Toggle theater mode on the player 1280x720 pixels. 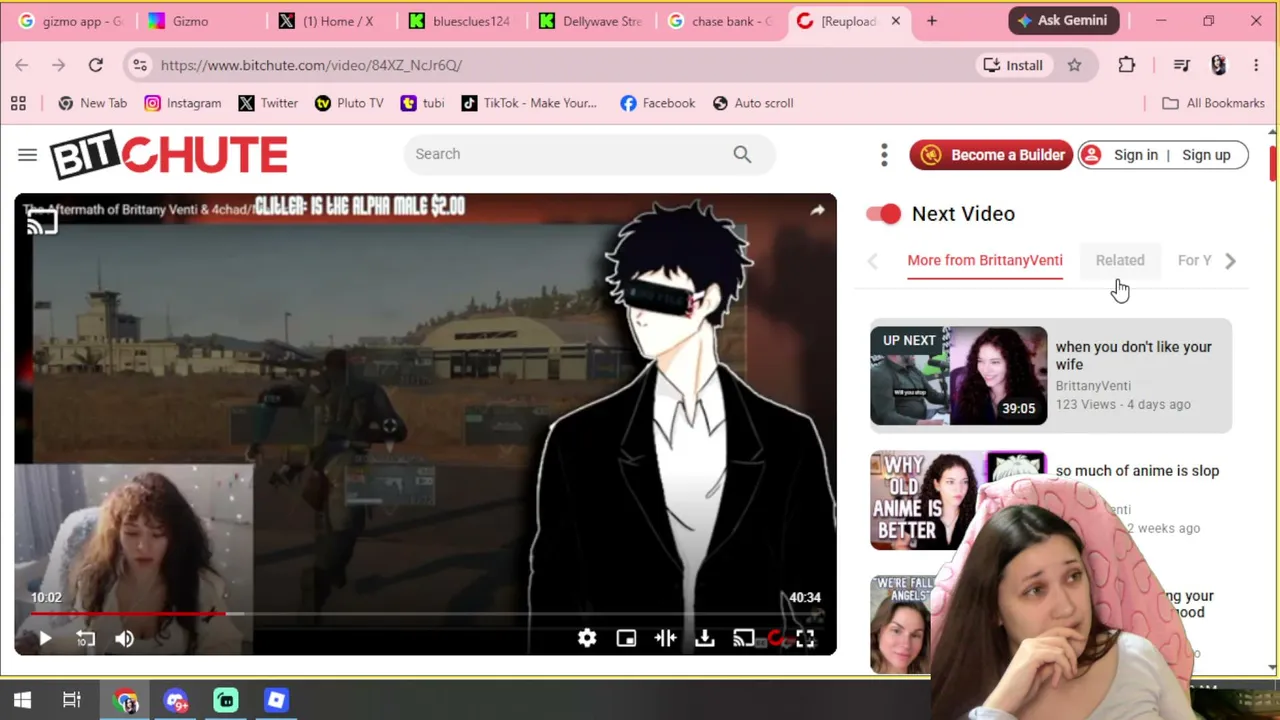pos(665,638)
